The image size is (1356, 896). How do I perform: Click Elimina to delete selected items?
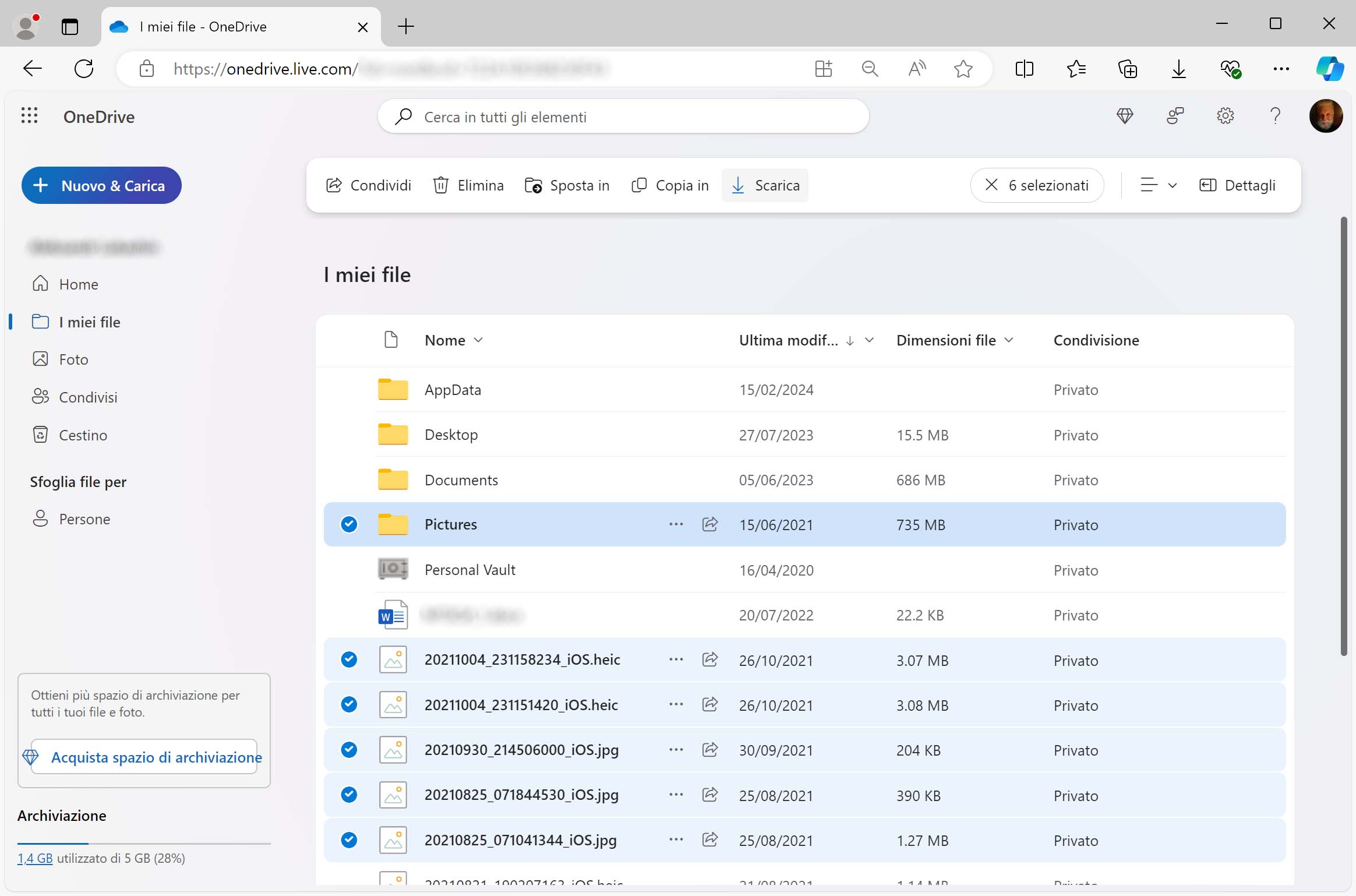pos(468,185)
